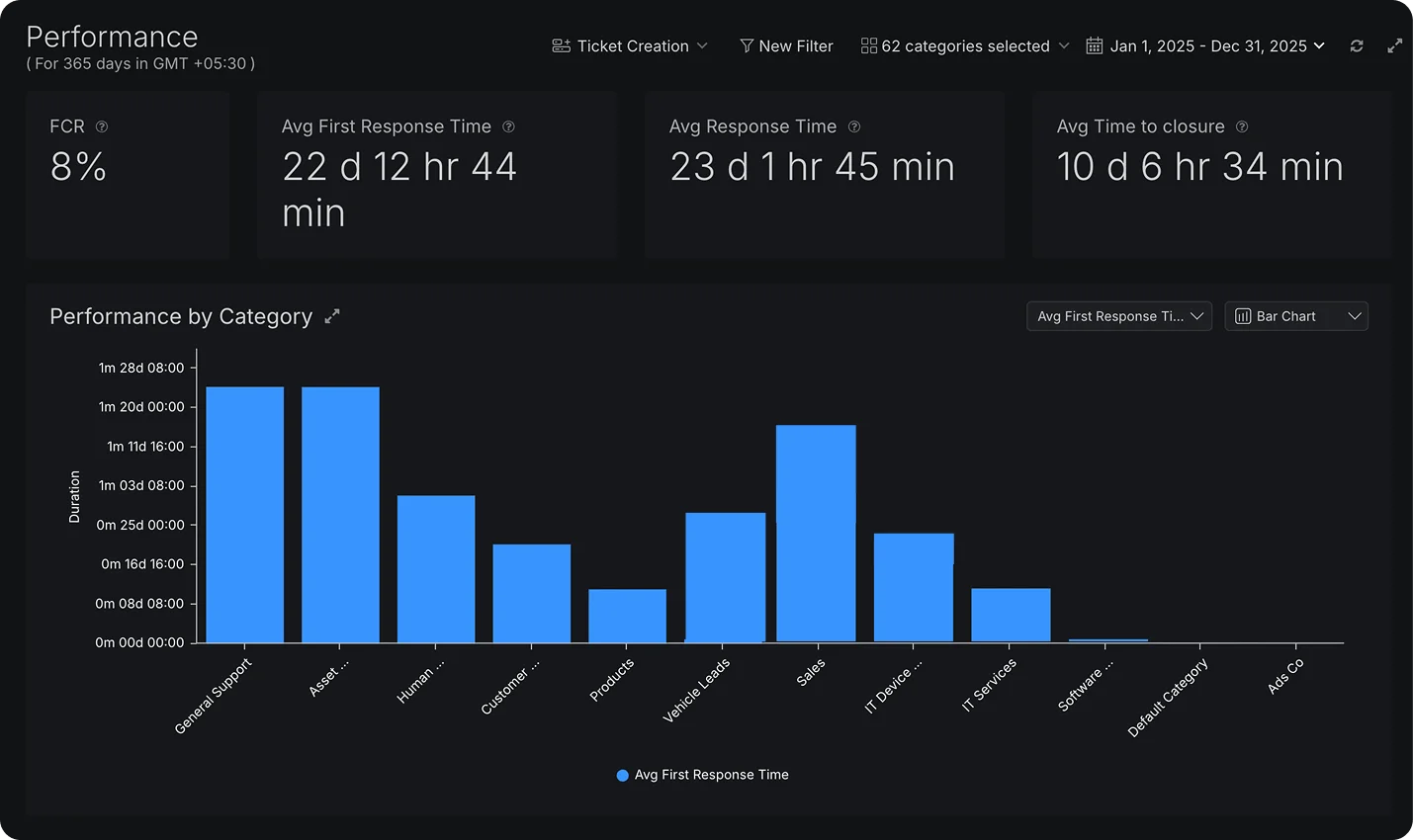
Task: Click the Sales bar in the chart
Action: click(816, 534)
